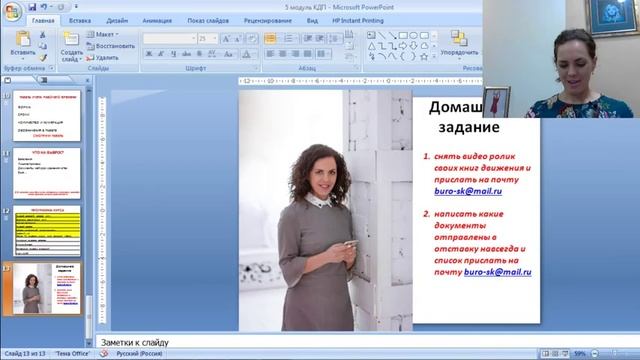Viewport: 640px width, 360px height.
Task: Create a new slide with Создать слайд
Action: (71, 46)
